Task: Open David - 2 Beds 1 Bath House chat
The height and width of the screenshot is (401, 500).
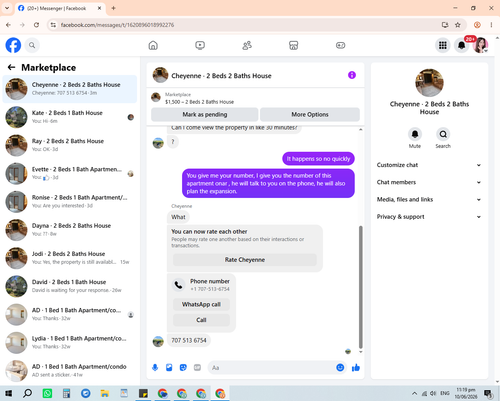Action: (x=70, y=286)
